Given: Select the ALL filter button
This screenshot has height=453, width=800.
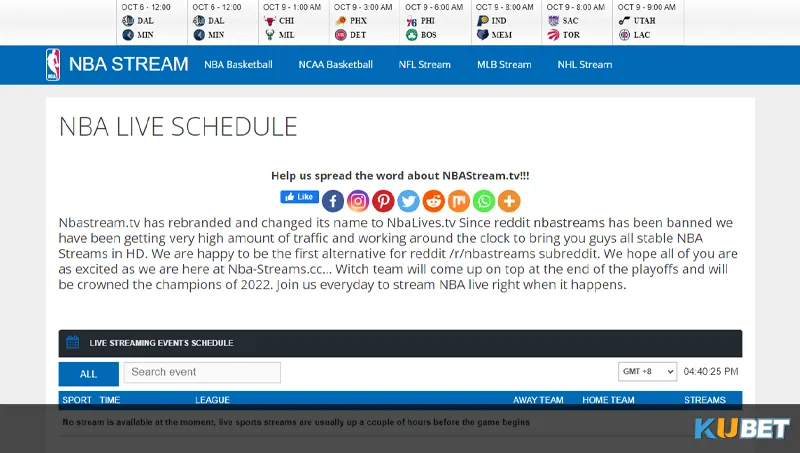Looking at the screenshot, I should pos(88,374).
